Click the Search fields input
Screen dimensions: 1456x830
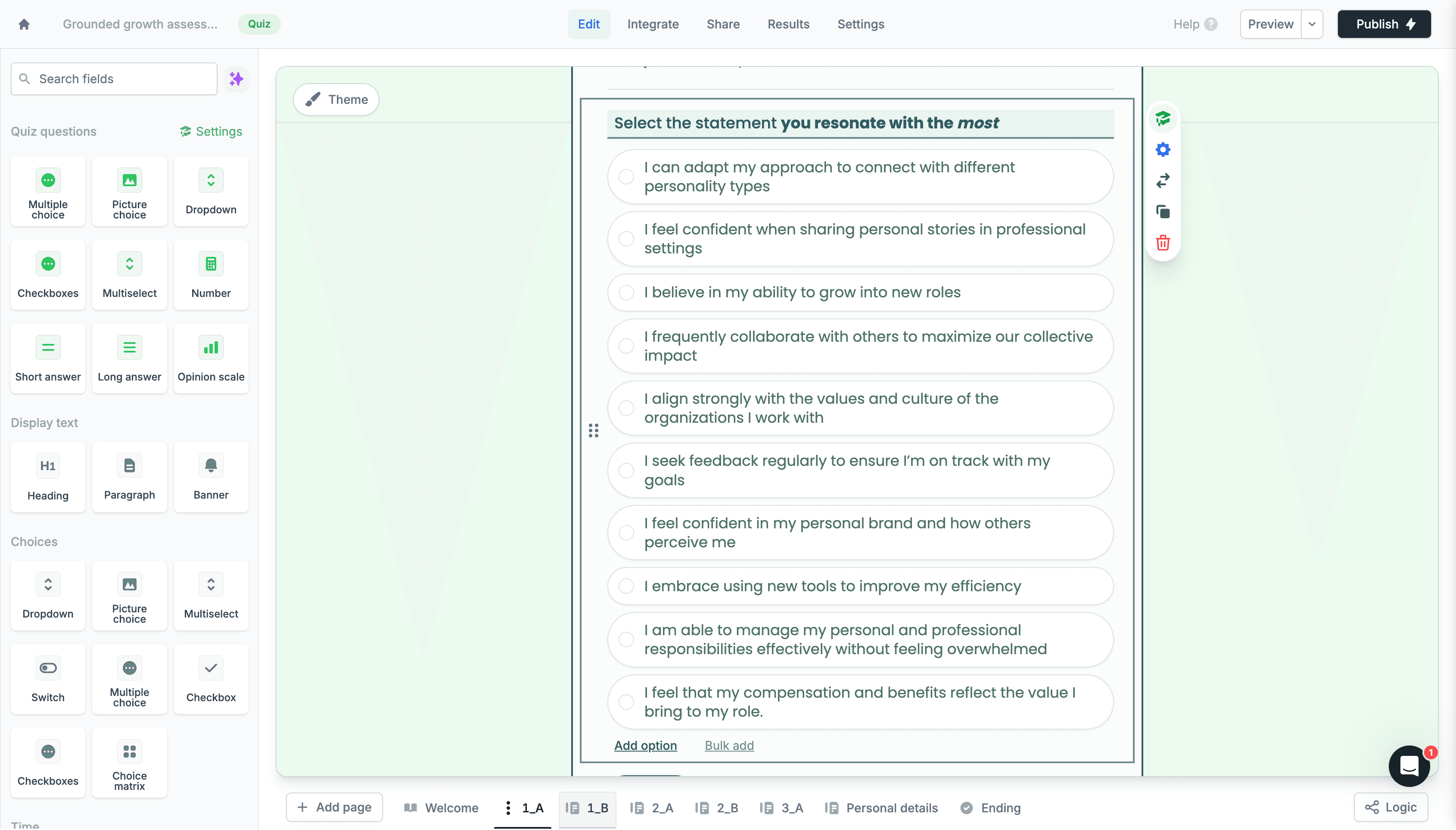click(x=114, y=79)
